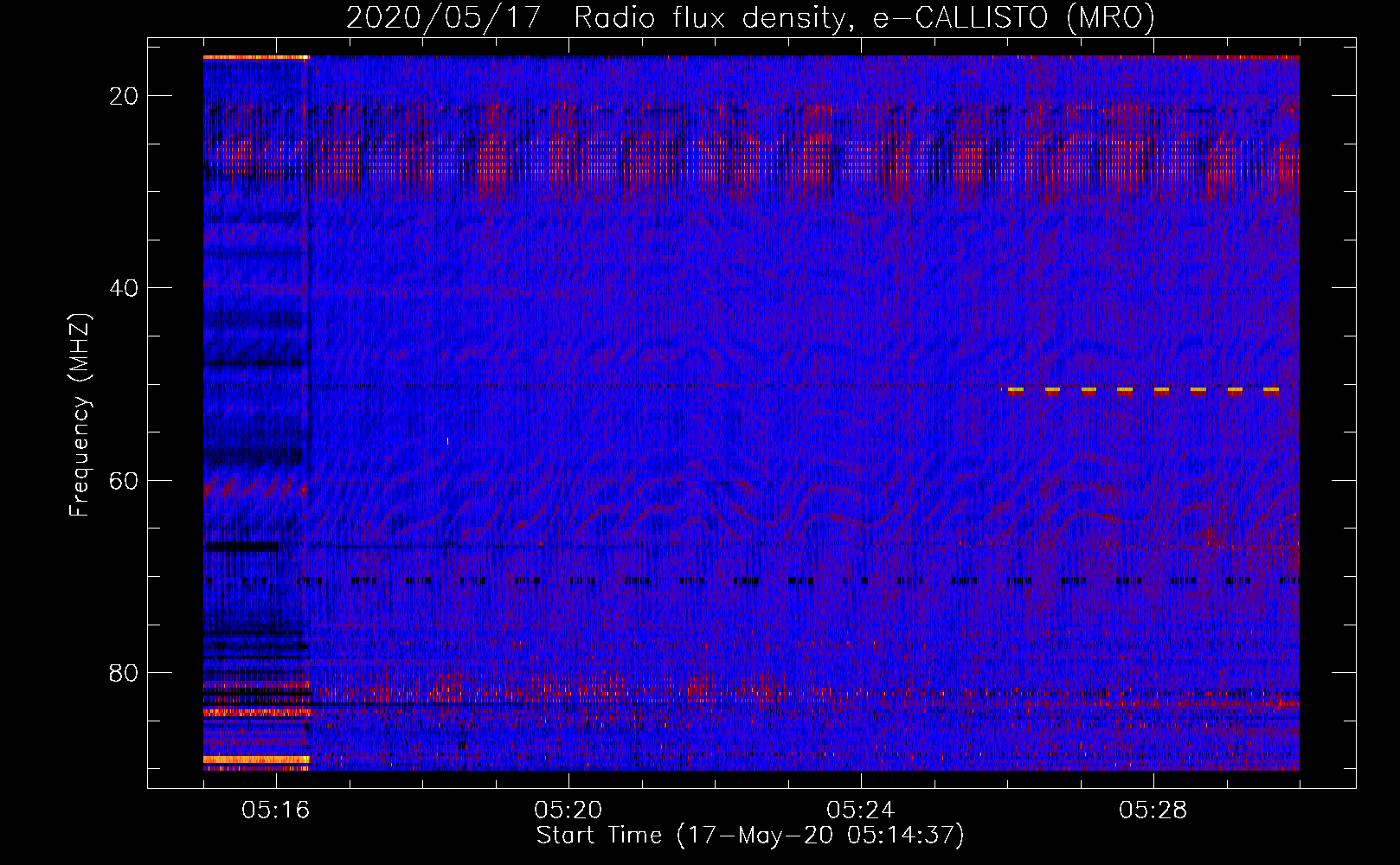
Task: Click the "Frequency (MHZ)" axis label
Action: click(x=80, y=415)
